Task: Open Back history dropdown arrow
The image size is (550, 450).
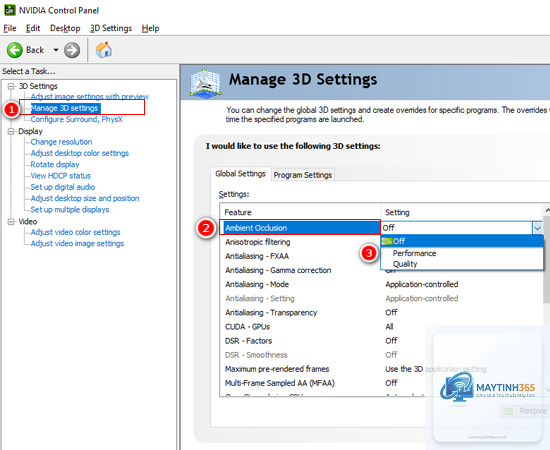Action: pyautogui.click(x=56, y=50)
